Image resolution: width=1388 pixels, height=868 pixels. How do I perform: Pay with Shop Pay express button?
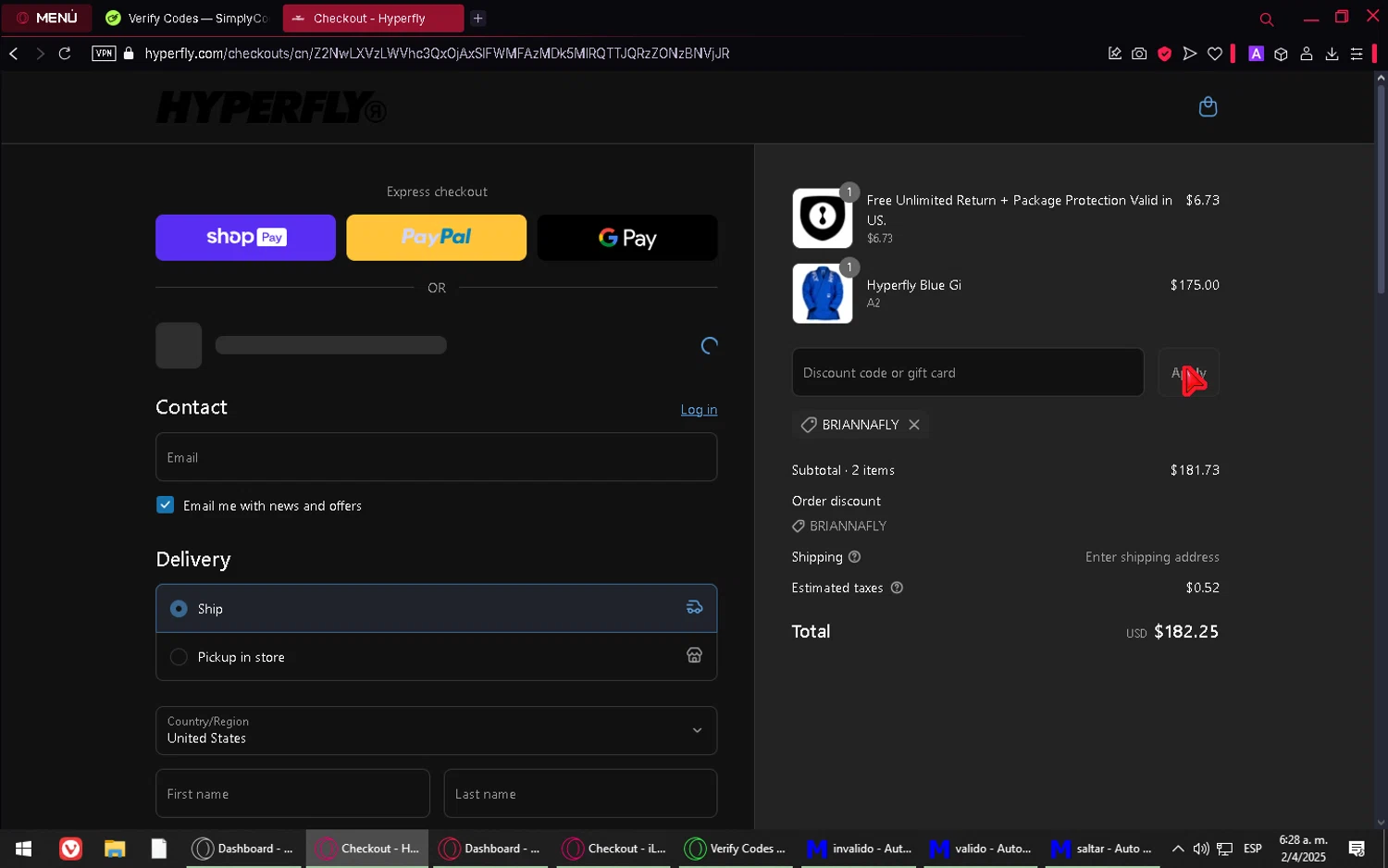(x=245, y=238)
